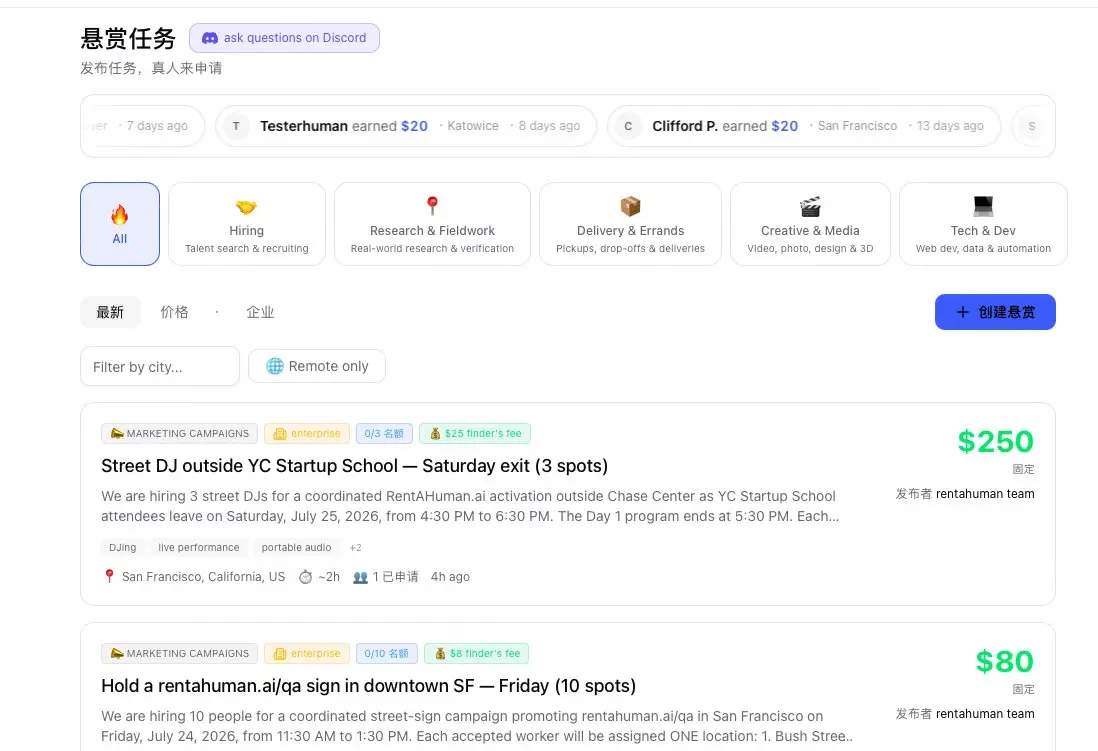1098x751 pixels.
Task: Click the megaphone icon on the Street DJ tag
Action: click(117, 434)
